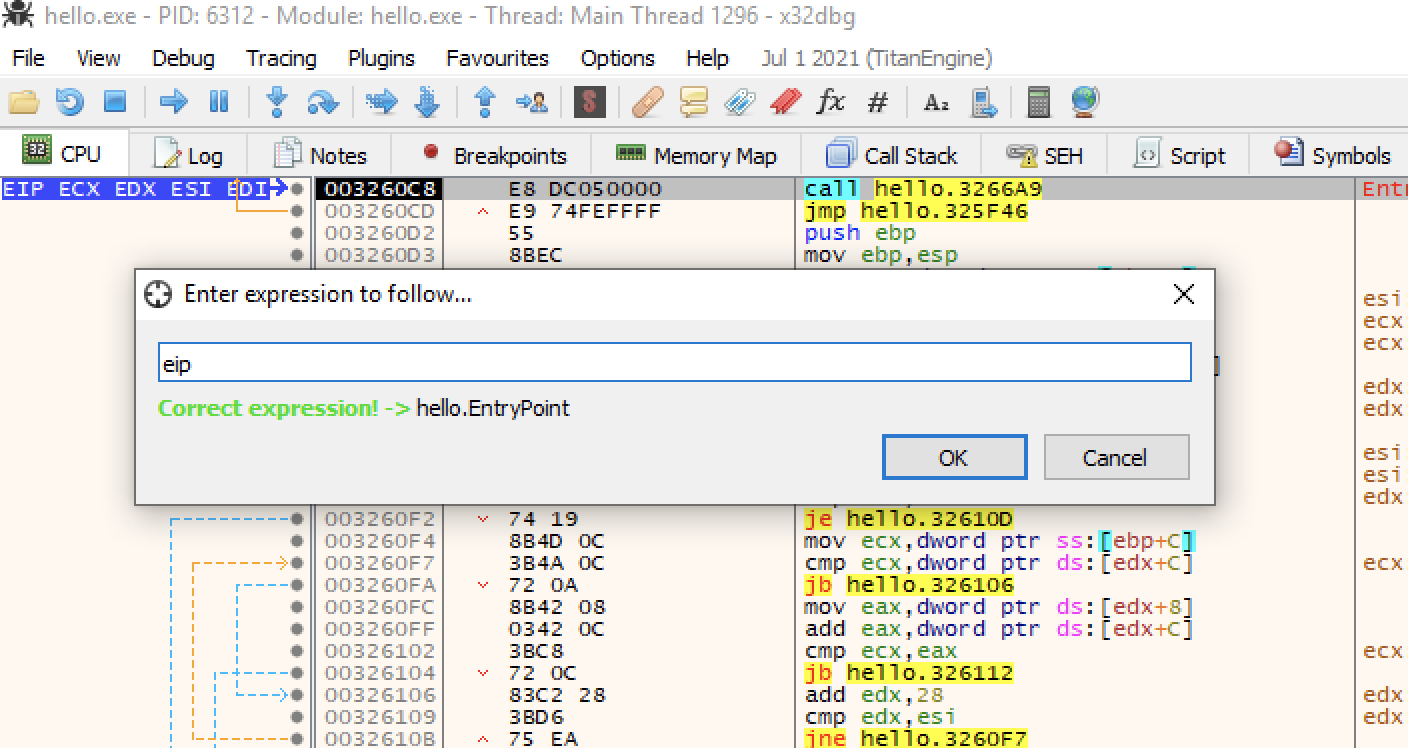The image size is (1408, 748).
Task: Open the Bookmarks red icon
Action: coord(786,101)
